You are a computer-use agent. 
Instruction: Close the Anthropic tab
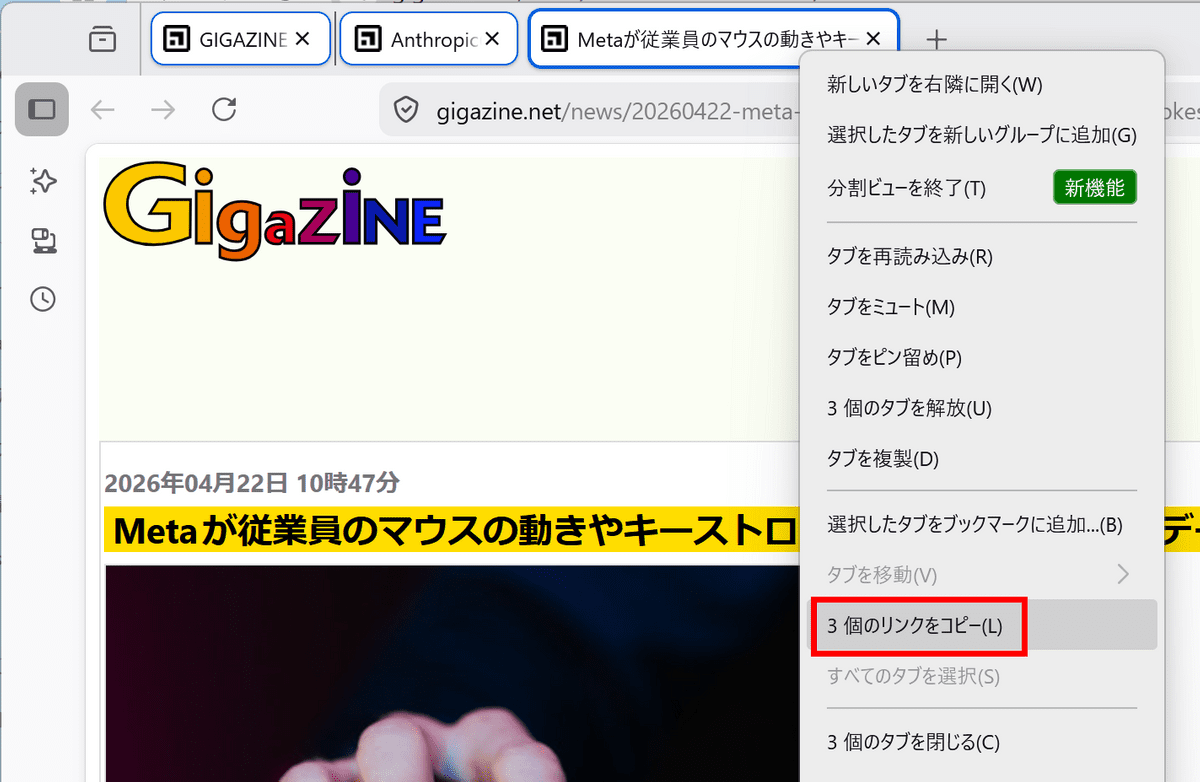coord(492,39)
